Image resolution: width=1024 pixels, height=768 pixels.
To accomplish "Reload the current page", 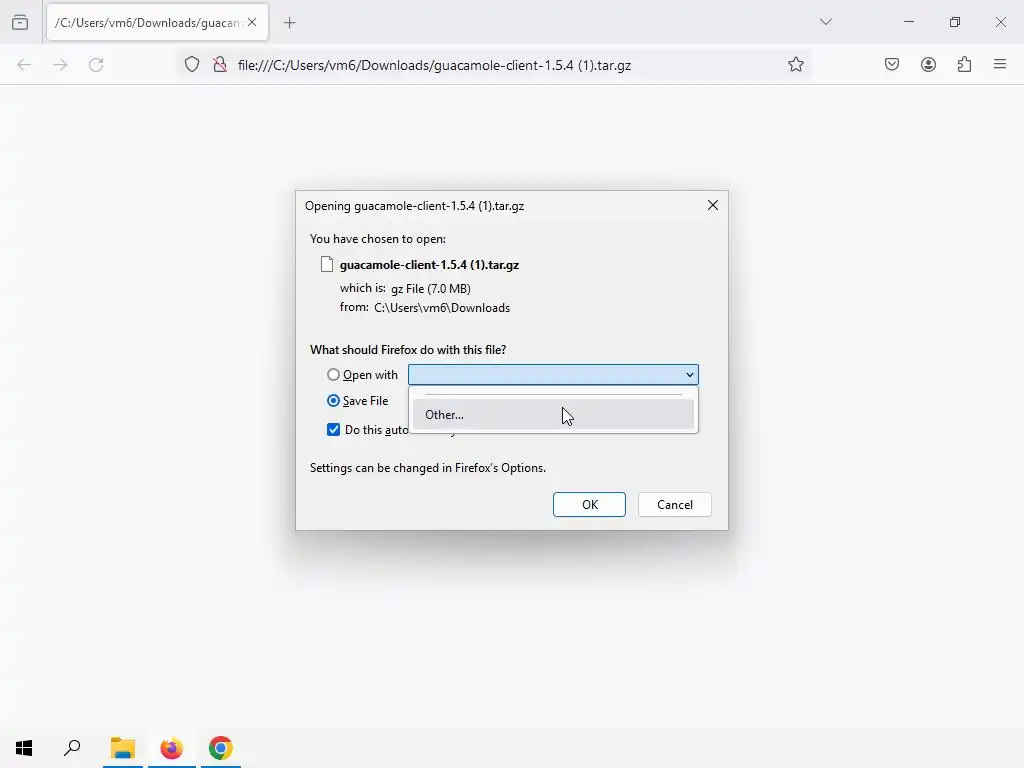I will point(96,65).
